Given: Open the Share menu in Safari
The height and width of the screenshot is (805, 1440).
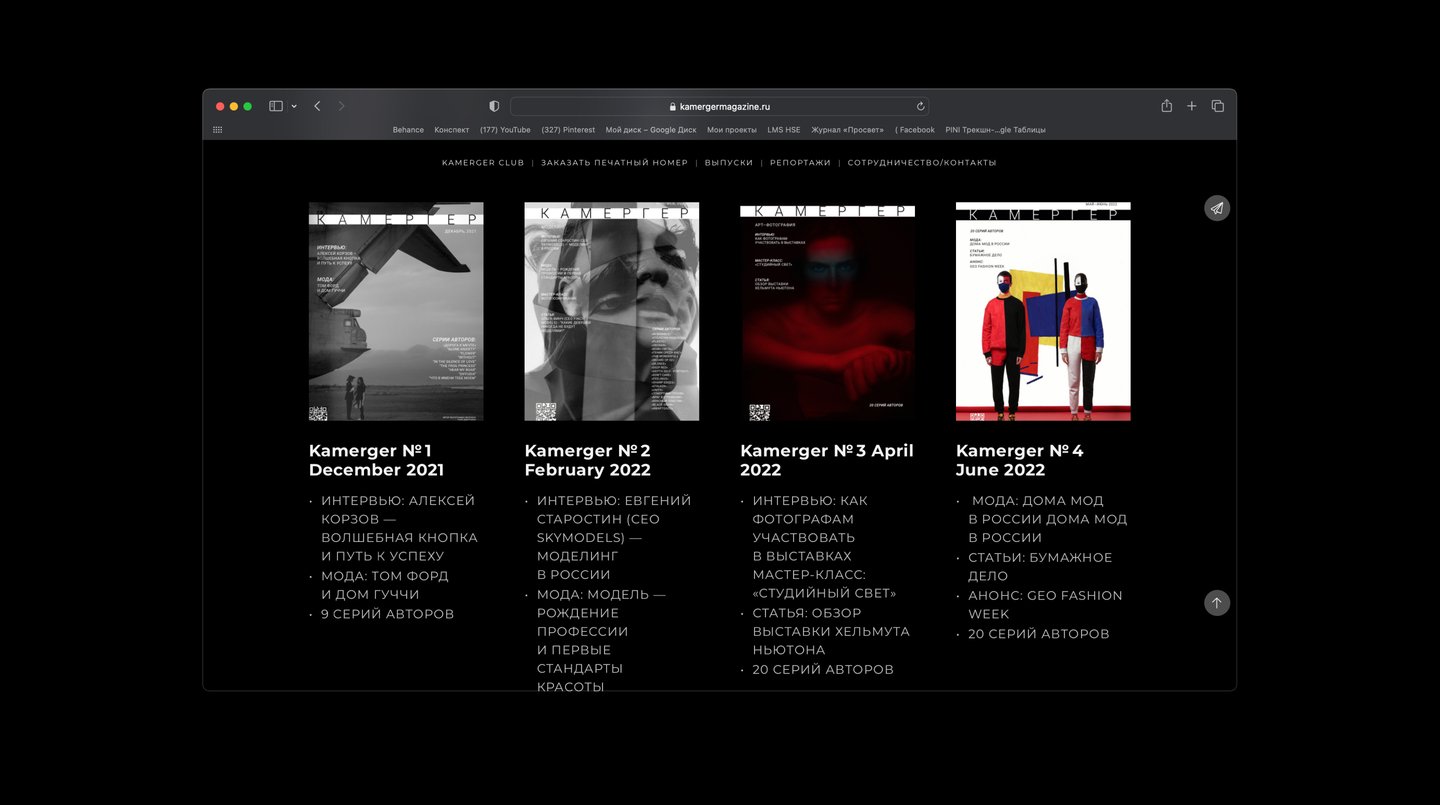Looking at the screenshot, I should coord(1166,106).
